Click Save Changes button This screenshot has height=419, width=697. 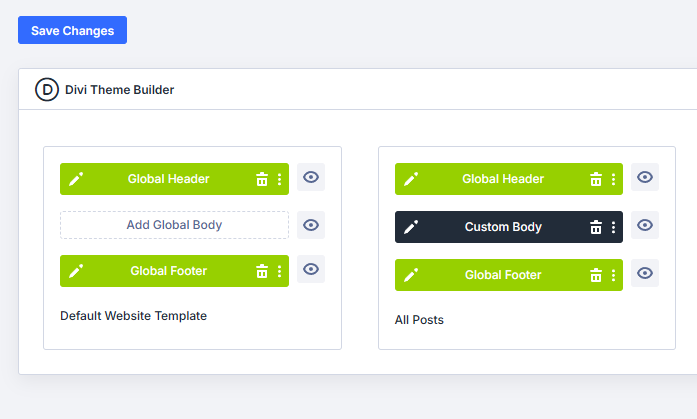[x=72, y=30]
